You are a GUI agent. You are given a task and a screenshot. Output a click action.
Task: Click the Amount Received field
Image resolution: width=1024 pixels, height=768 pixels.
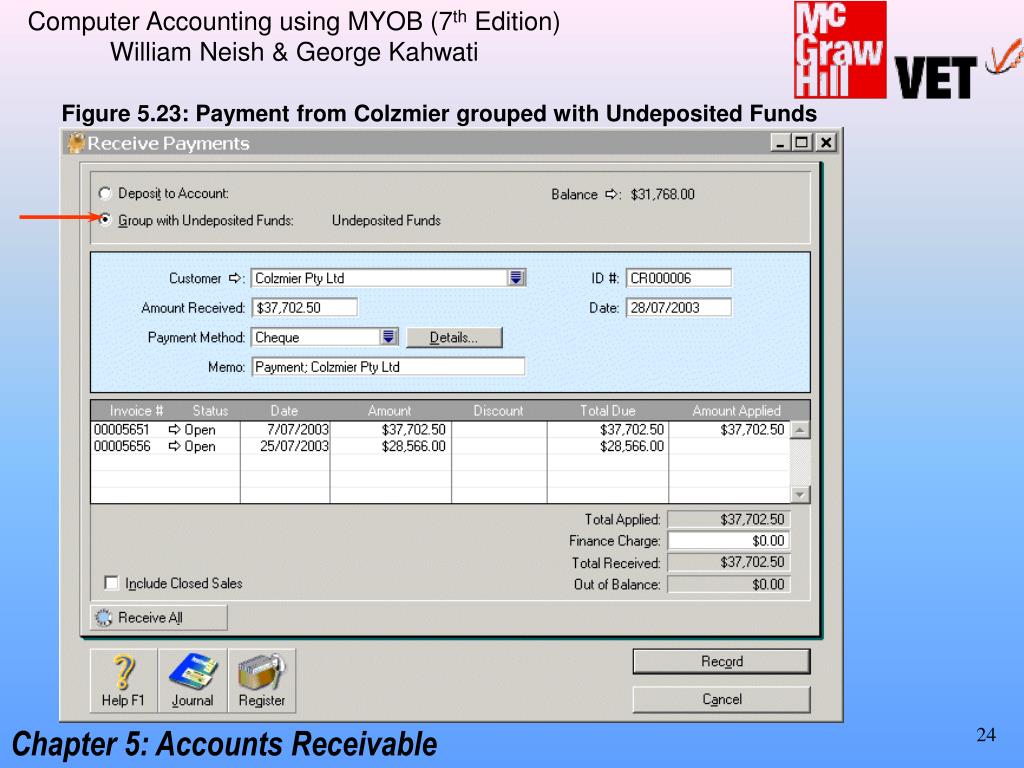click(x=304, y=308)
